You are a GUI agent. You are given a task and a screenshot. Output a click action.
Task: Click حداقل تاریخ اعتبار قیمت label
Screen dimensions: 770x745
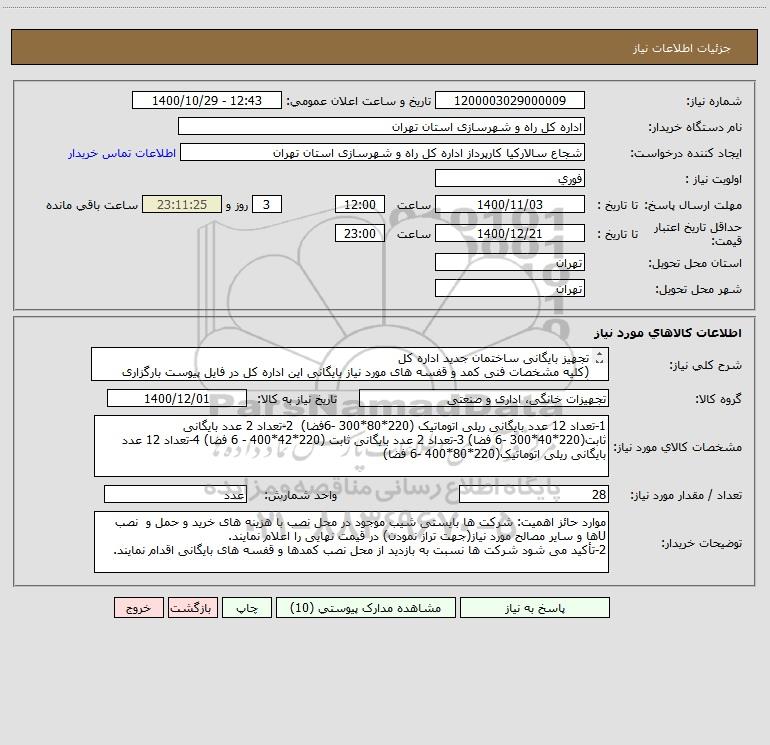[x=698, y=234]
